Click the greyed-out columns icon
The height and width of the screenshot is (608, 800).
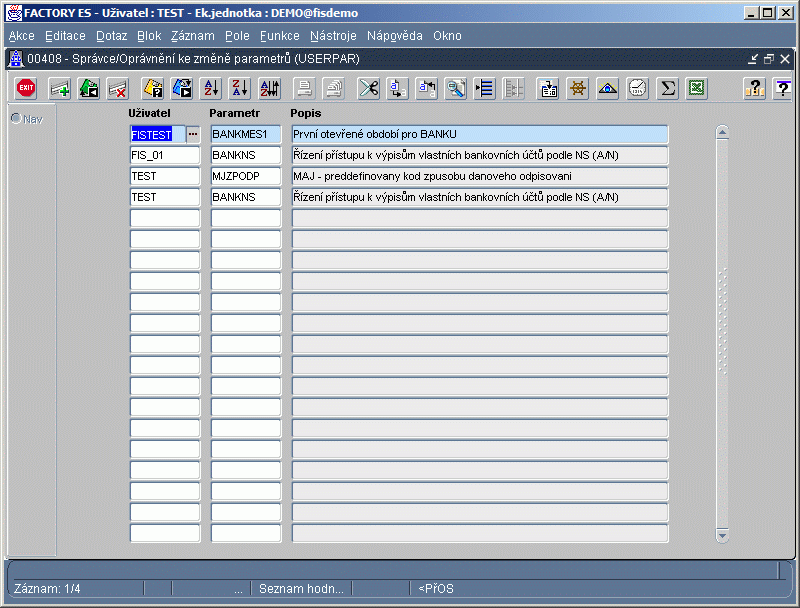tap(514, 88)
